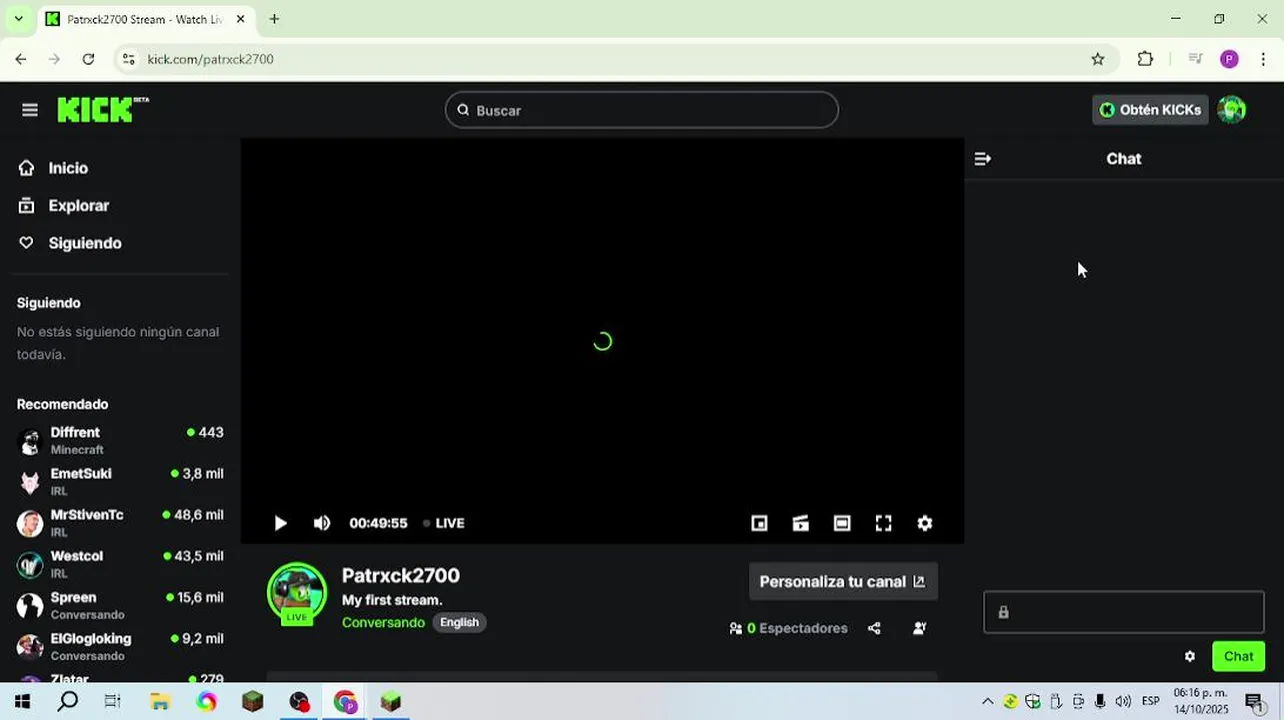Click the KICK logo

(103, 110)
